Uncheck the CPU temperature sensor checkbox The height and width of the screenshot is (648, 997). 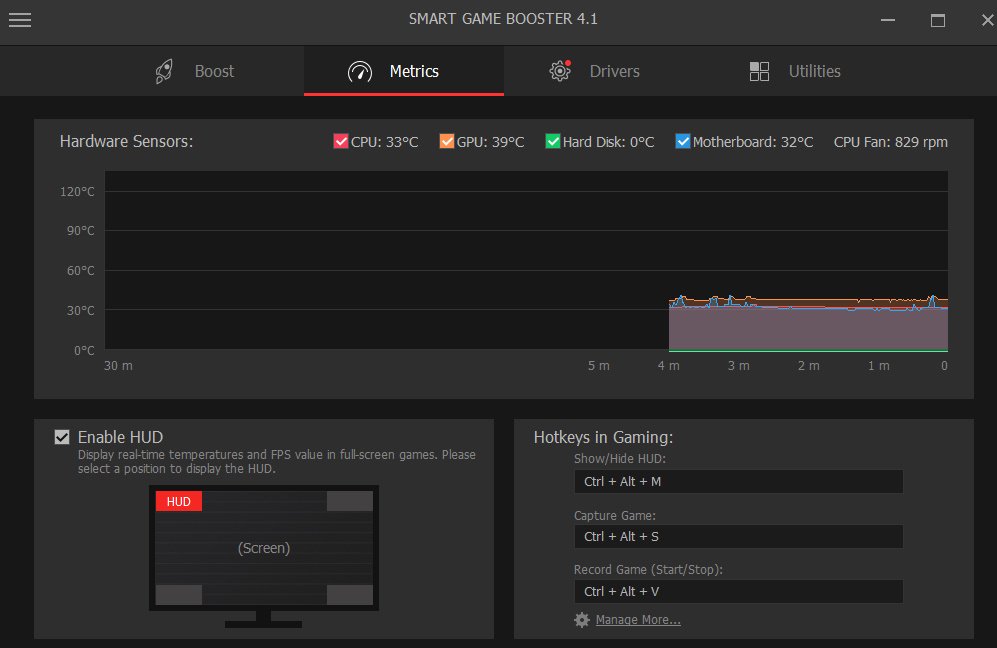(340, 142)
